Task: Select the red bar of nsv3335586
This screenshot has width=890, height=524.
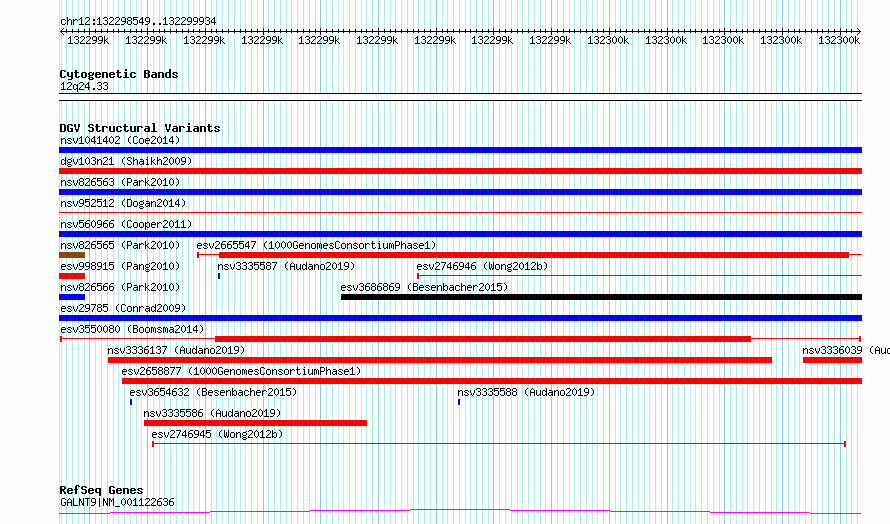Action: click(255, 423)
